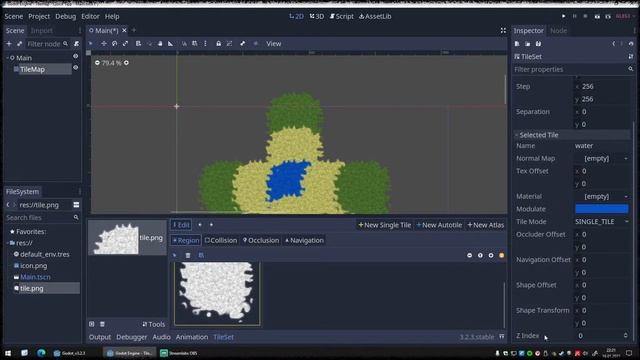
Task: Adjust the Z Index stepper arrows
Action: (626, 336)
